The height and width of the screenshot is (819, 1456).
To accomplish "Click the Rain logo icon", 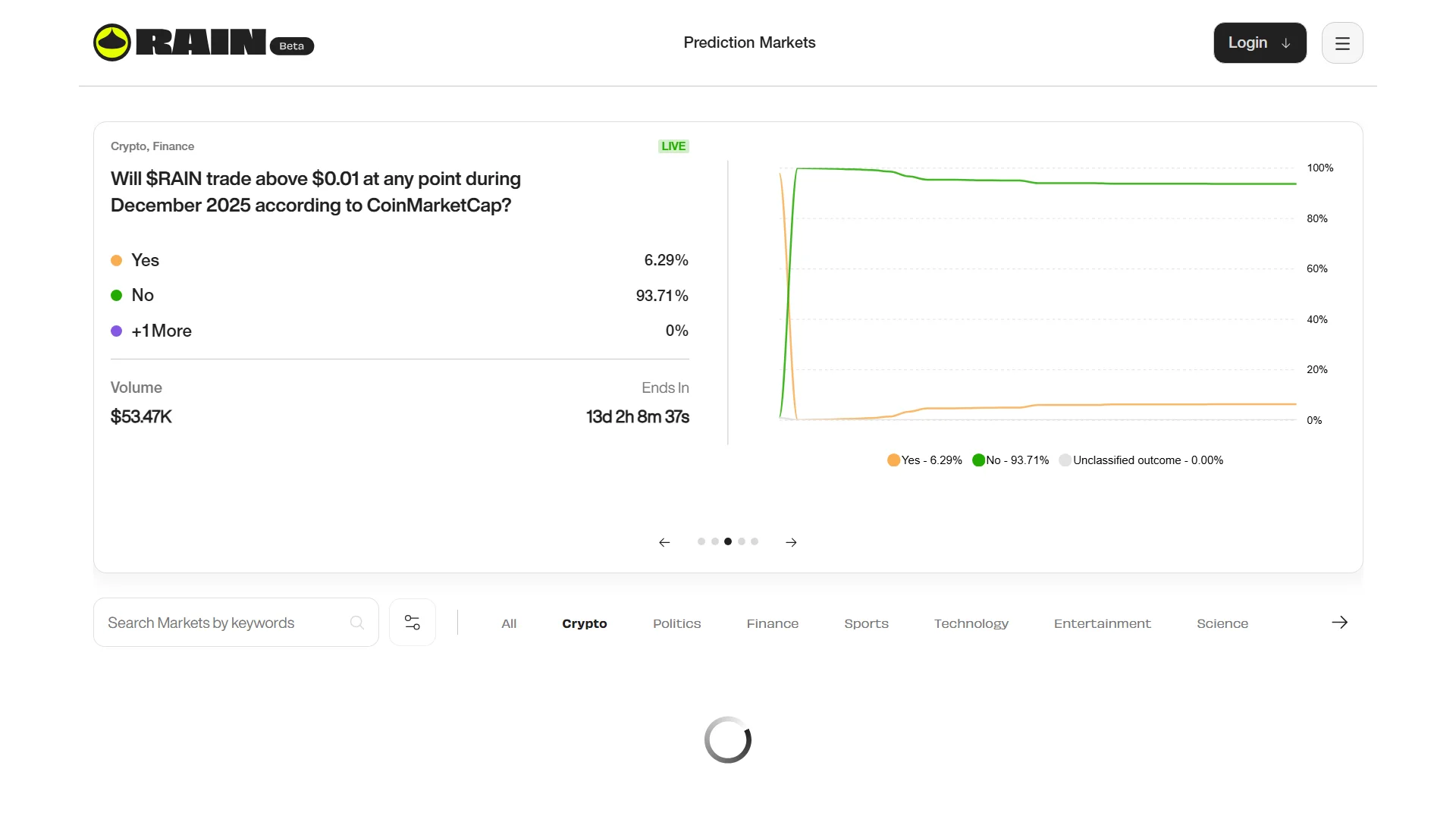I will pos(112,42).
